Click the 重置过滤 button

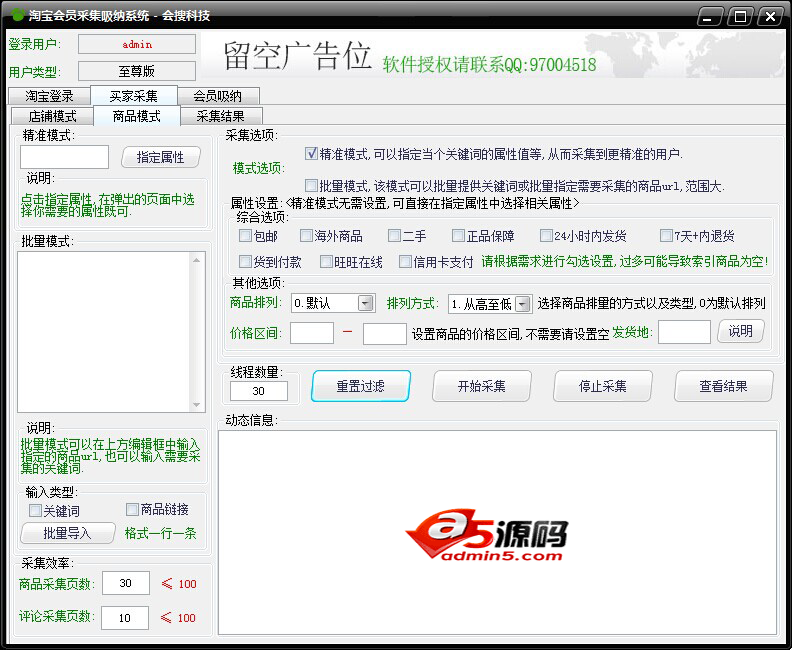coord(360,386)
